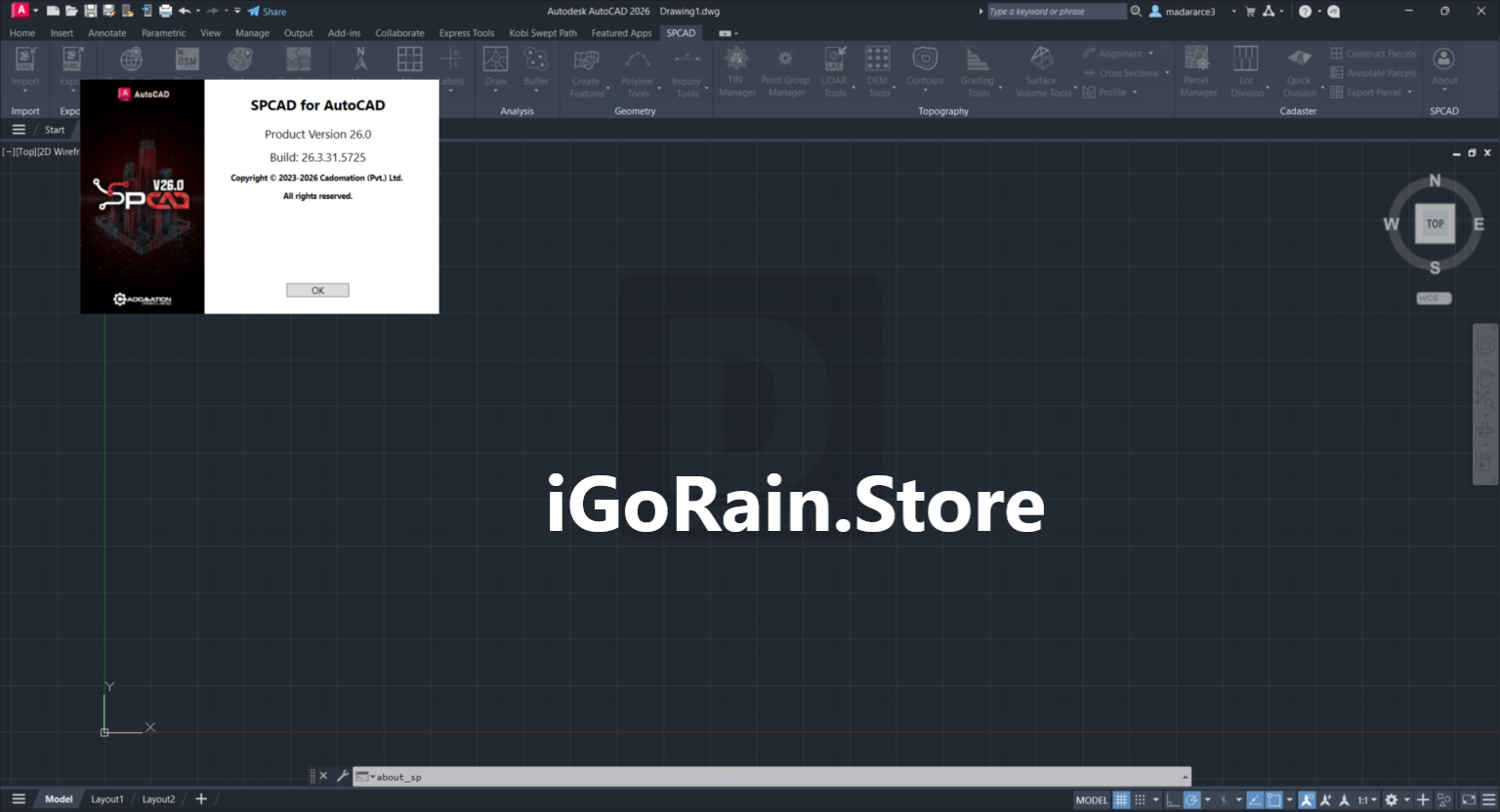Image resolution: width=1500 pixels, height=812 pixels.
Task: Open the Layout1 tab
Action: [x=107, y=799]
